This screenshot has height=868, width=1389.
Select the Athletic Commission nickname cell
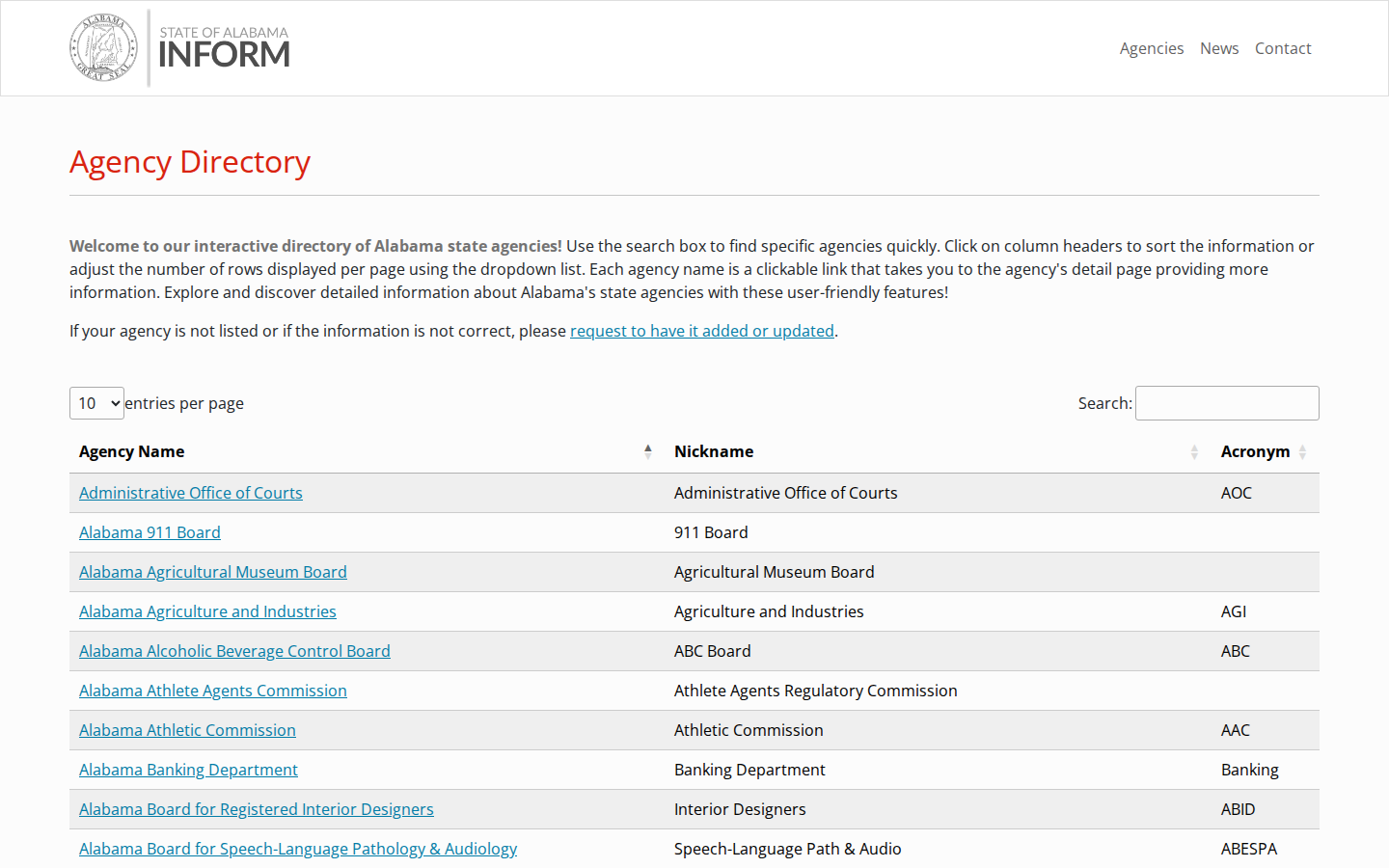click(x=938, y=730)
